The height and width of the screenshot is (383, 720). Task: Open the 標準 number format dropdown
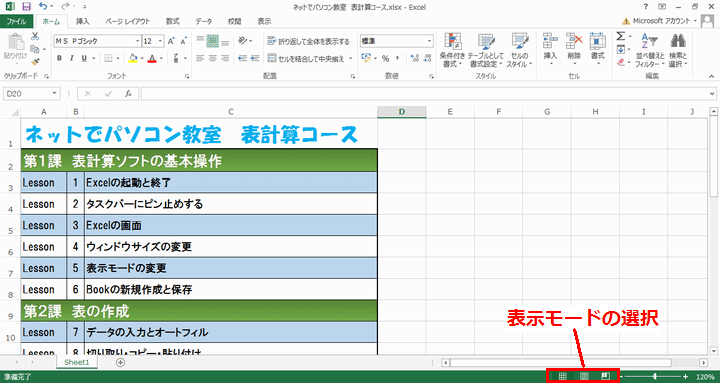tap(429, 41)
